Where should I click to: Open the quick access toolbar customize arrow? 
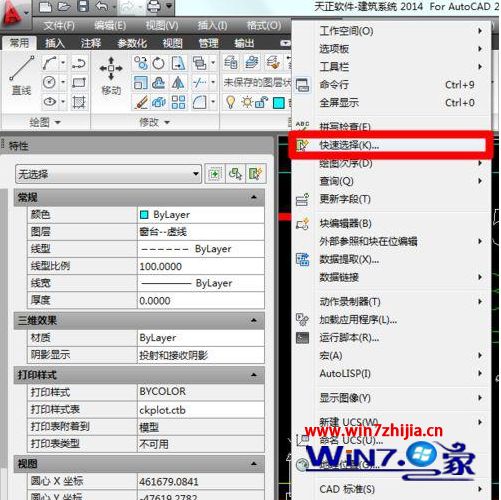[169, 6]
